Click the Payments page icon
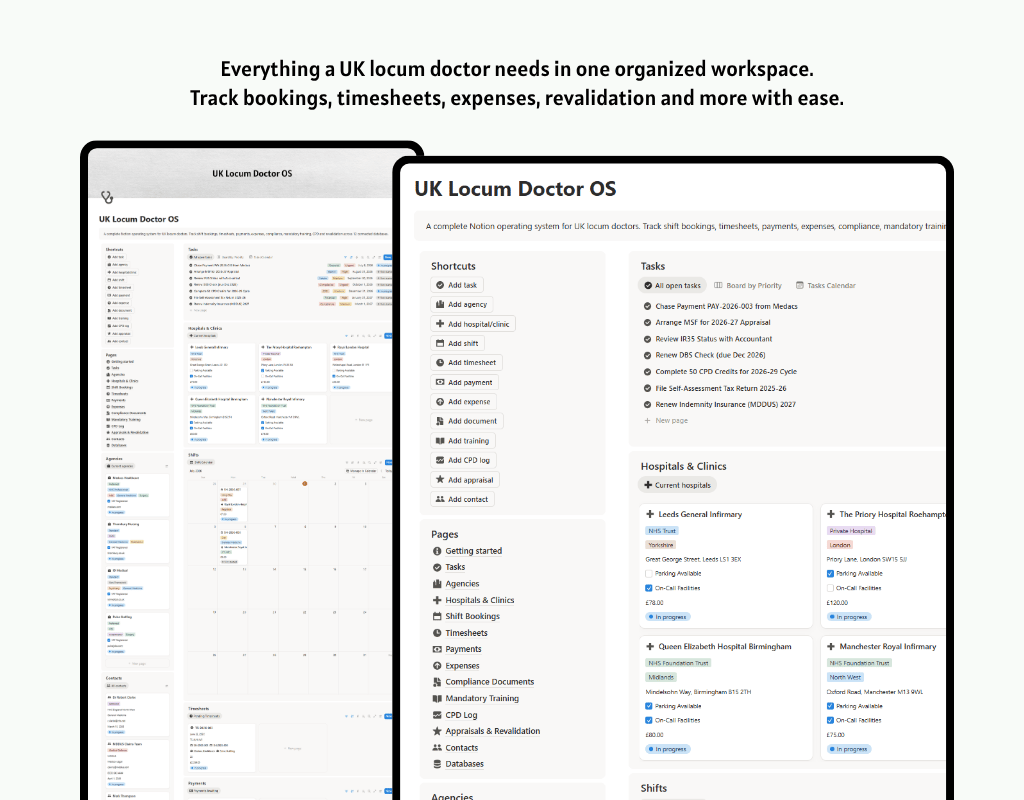 [437, 649]
